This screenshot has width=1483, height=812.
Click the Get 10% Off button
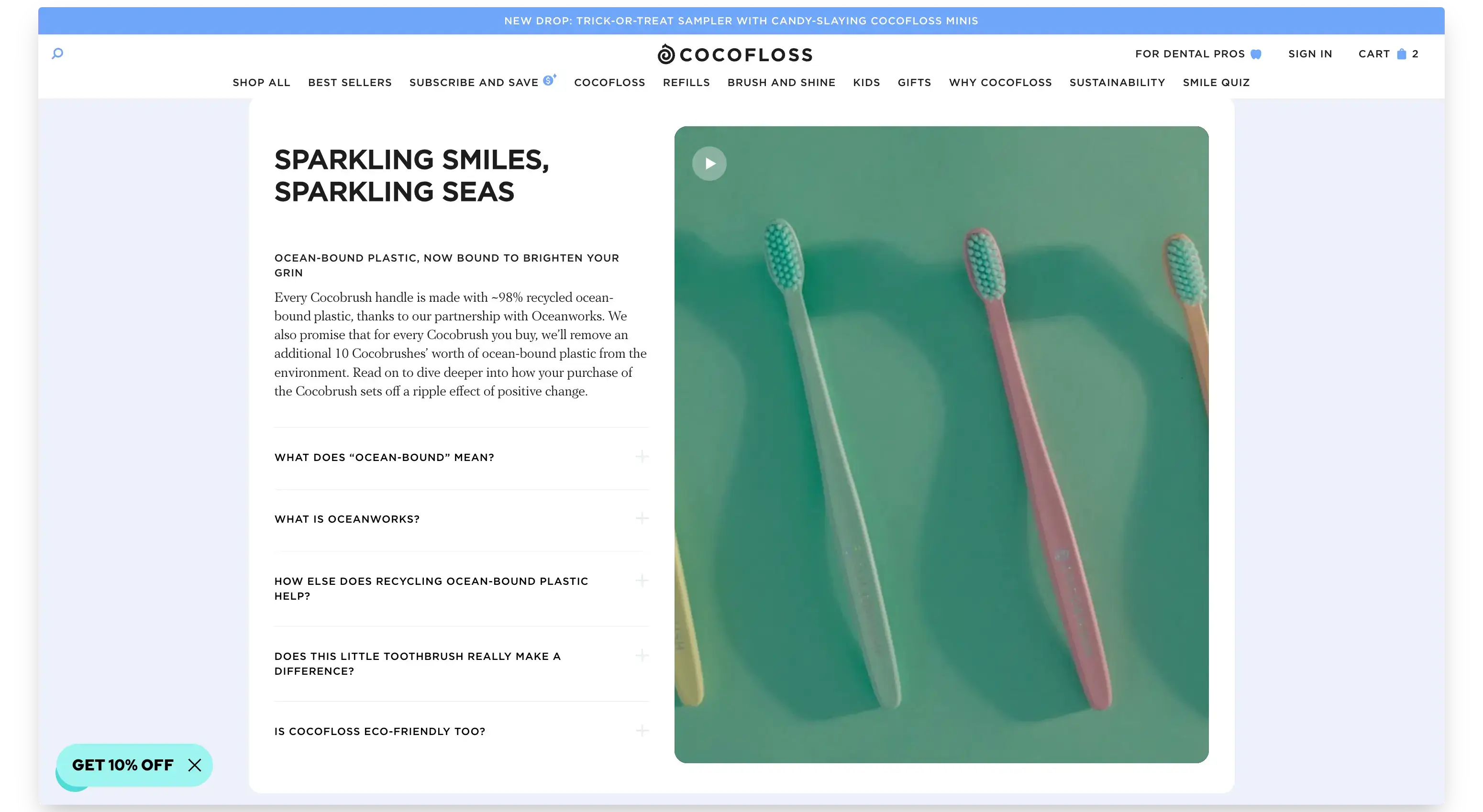122,765
